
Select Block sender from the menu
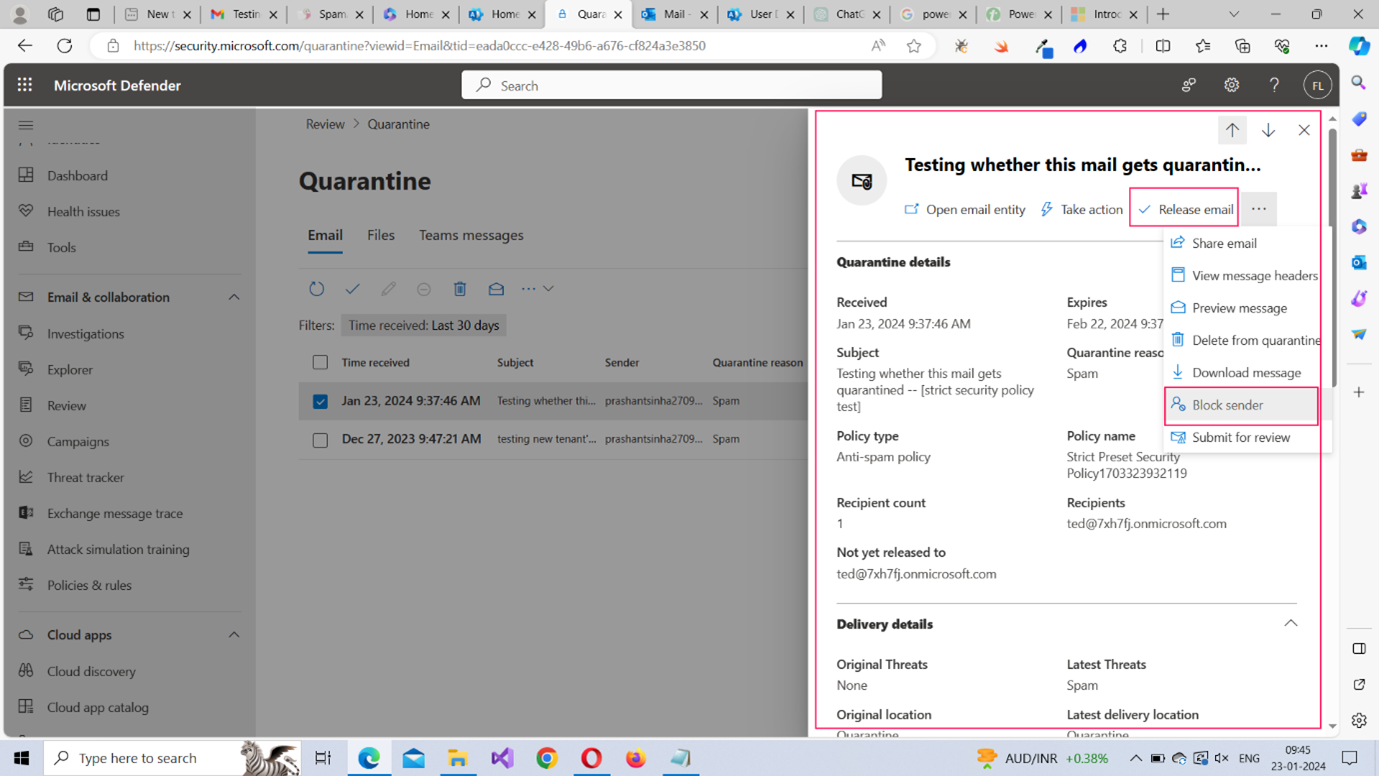tap(1227, 405)
